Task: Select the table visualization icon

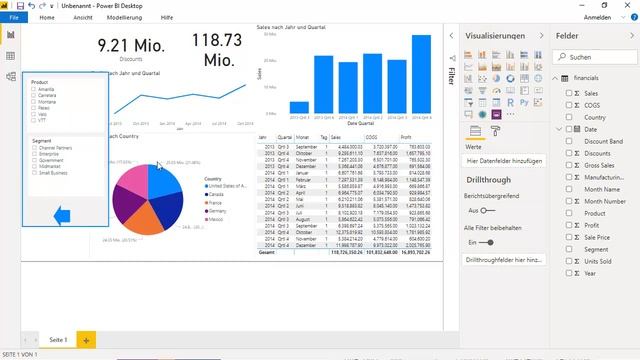Action: (482, 102)
